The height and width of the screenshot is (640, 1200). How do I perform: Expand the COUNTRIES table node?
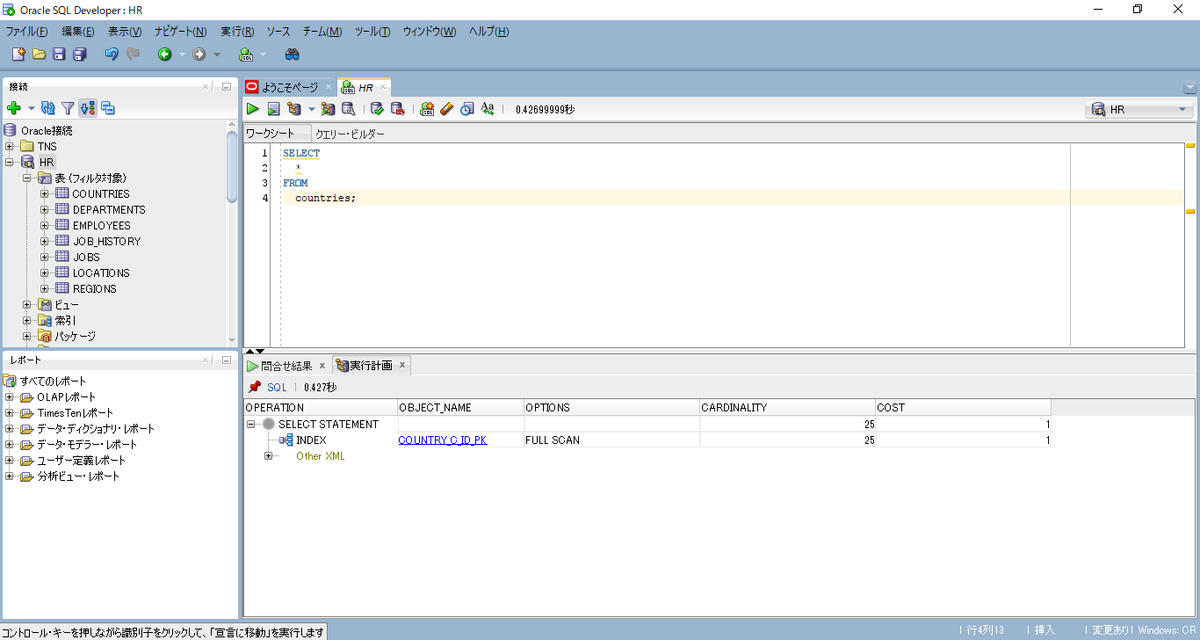(x=45, y=194)
